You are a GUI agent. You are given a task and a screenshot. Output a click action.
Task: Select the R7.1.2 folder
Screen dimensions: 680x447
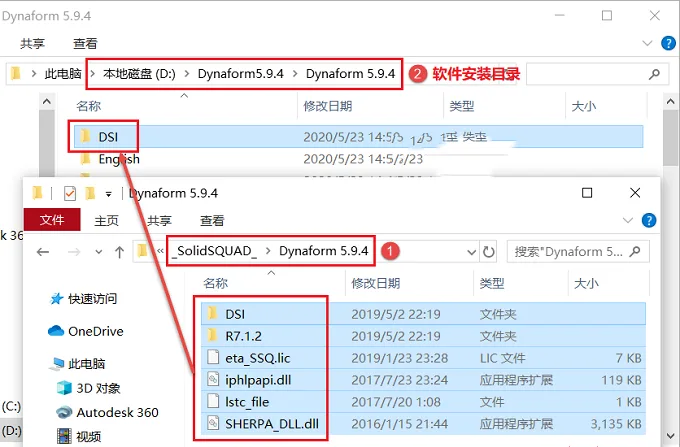pyautogui.click(x=423, y=336)
